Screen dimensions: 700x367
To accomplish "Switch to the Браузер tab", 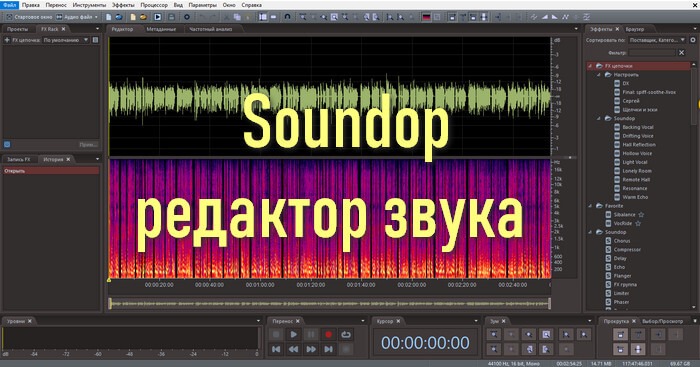I will tap(634, 29).
